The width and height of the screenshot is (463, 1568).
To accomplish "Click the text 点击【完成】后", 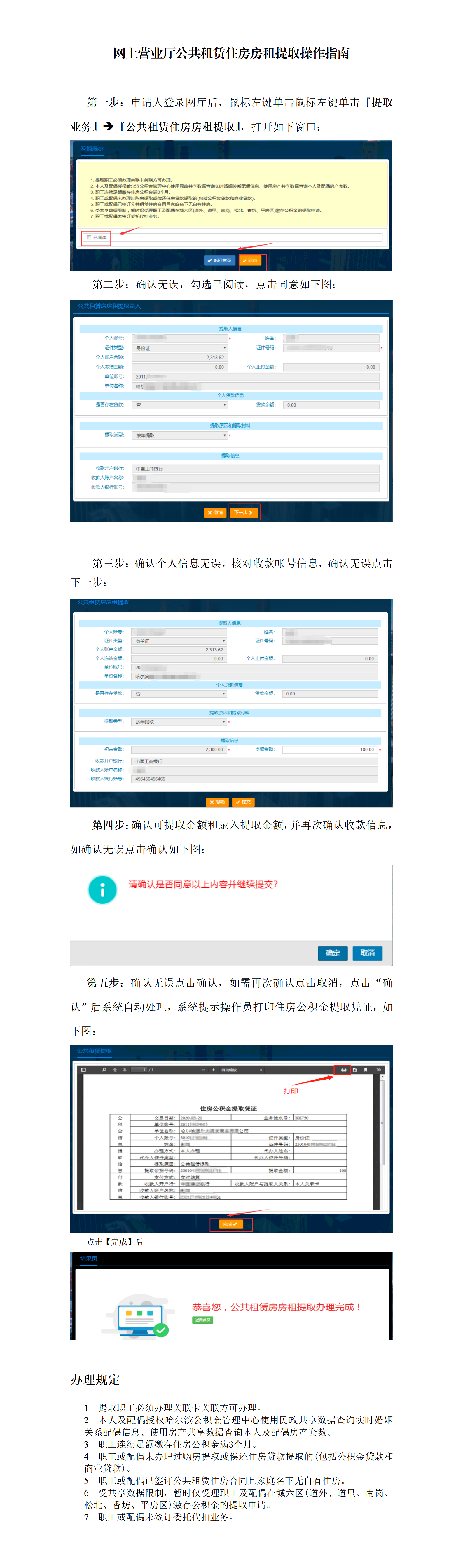I will [x=115, y=1242].
